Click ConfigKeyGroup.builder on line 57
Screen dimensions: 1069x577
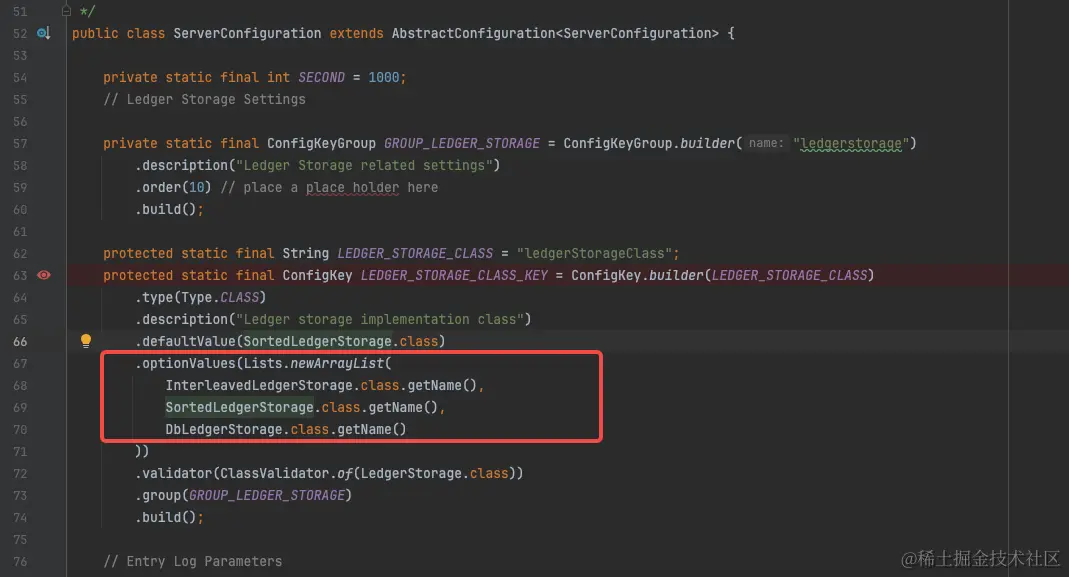tap(648, 143)
